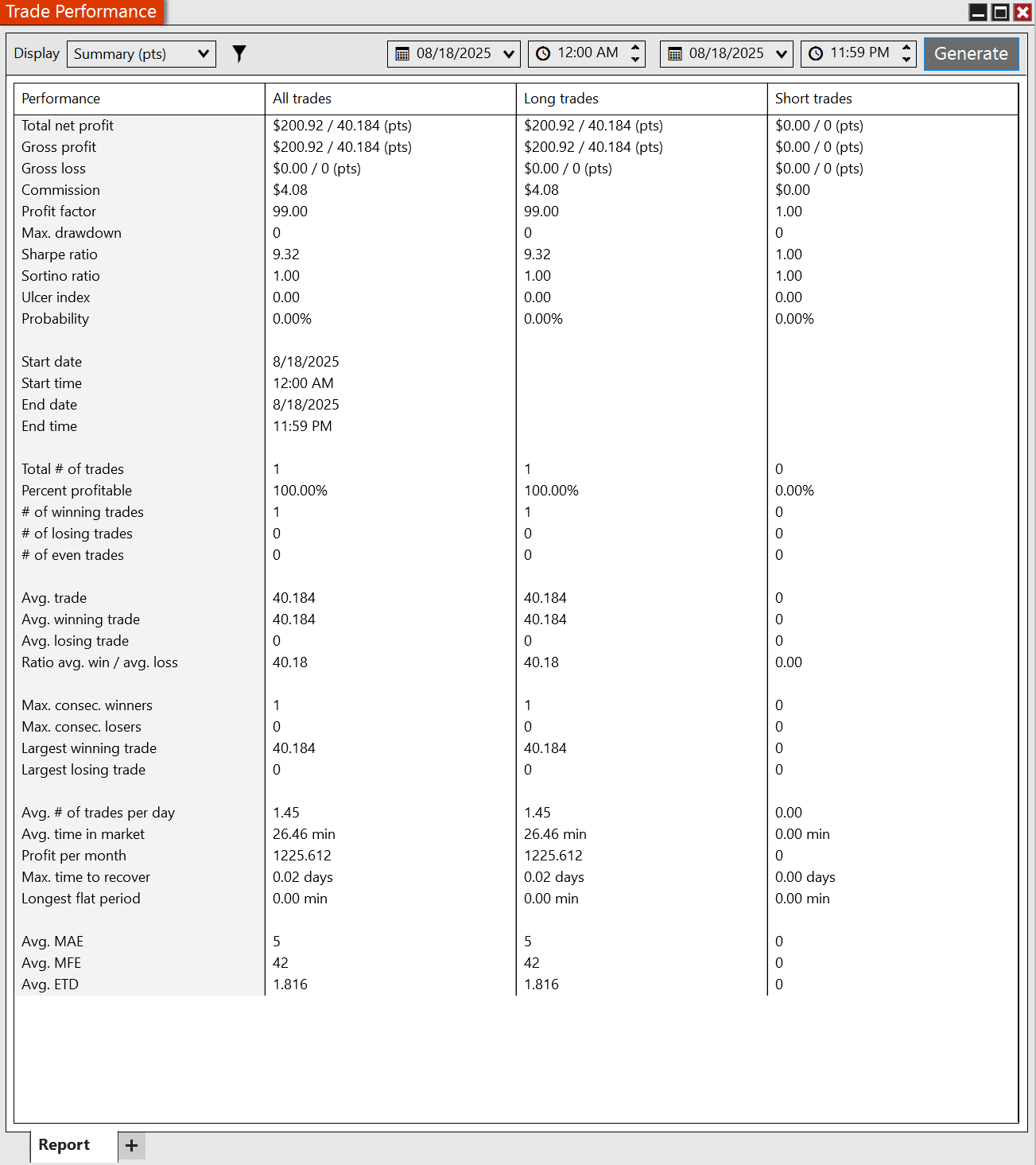This screenshot has height=1165, width=1036.
Task: Click the # of even trades label
Action: click(x=72, y=555)
